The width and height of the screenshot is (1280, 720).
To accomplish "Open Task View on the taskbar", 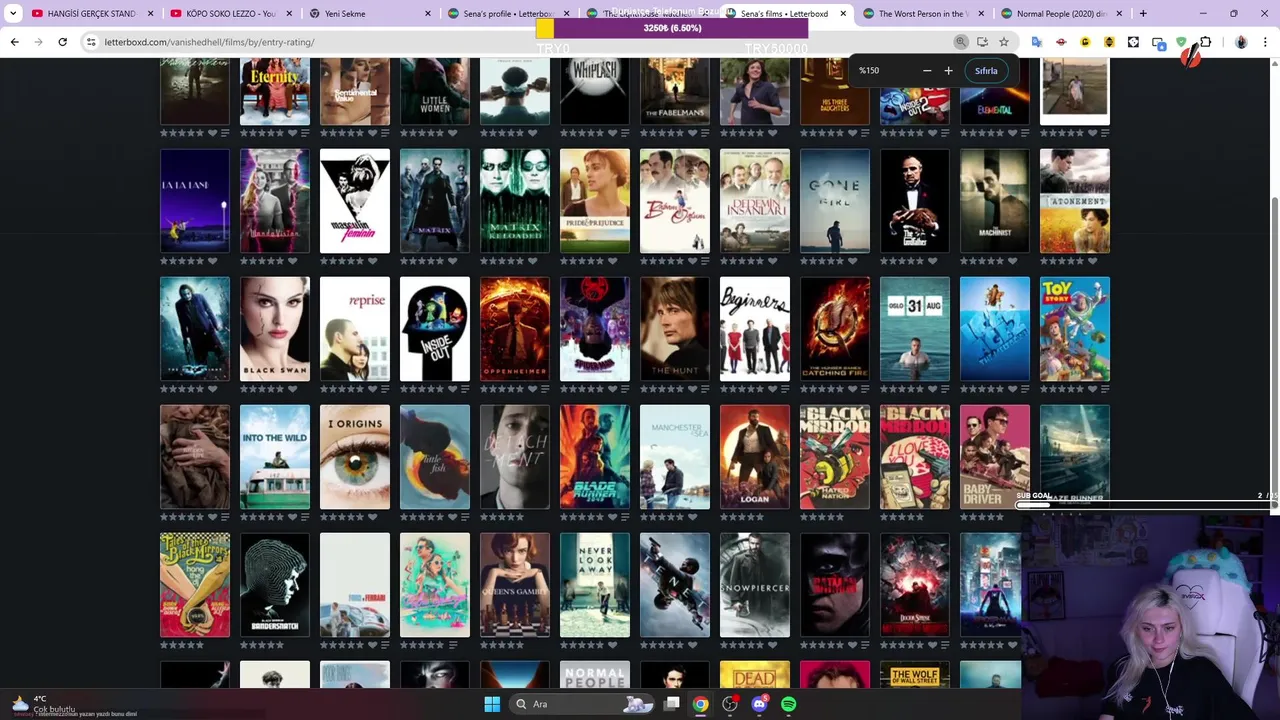I will click(672, 704).
